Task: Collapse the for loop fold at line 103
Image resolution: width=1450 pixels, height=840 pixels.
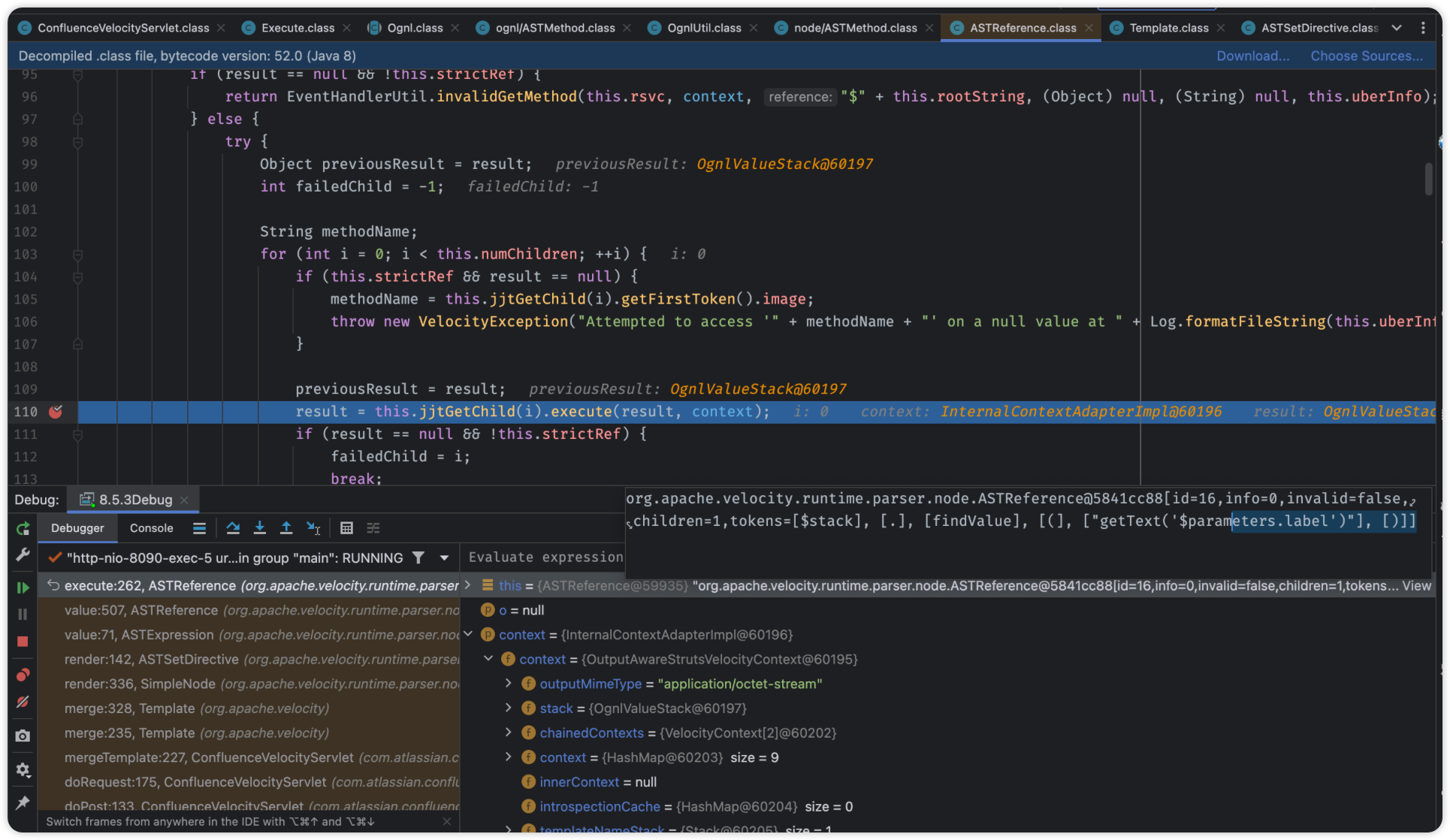Action: click(x=77, y=254)
